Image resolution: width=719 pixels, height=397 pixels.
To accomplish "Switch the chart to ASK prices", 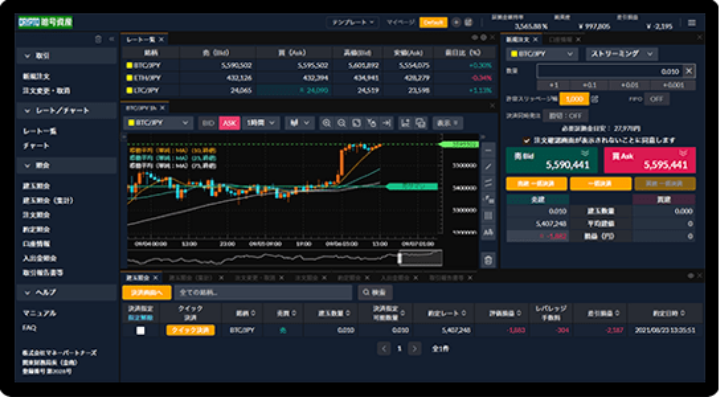I will click(x=229, y=123).
